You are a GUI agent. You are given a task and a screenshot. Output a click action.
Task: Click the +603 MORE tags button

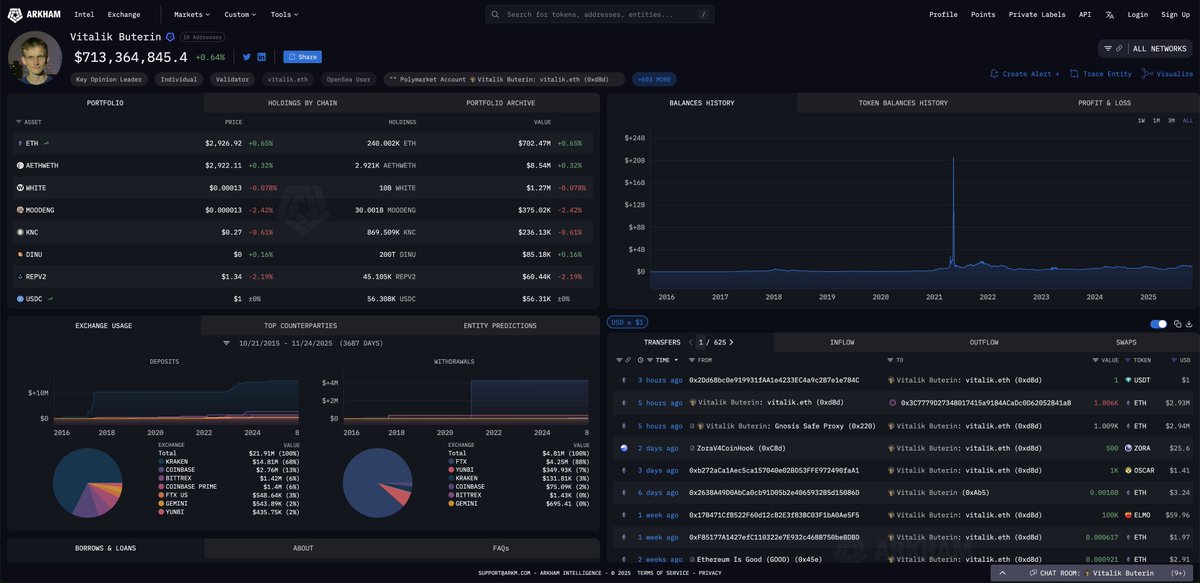coord(656,79)
